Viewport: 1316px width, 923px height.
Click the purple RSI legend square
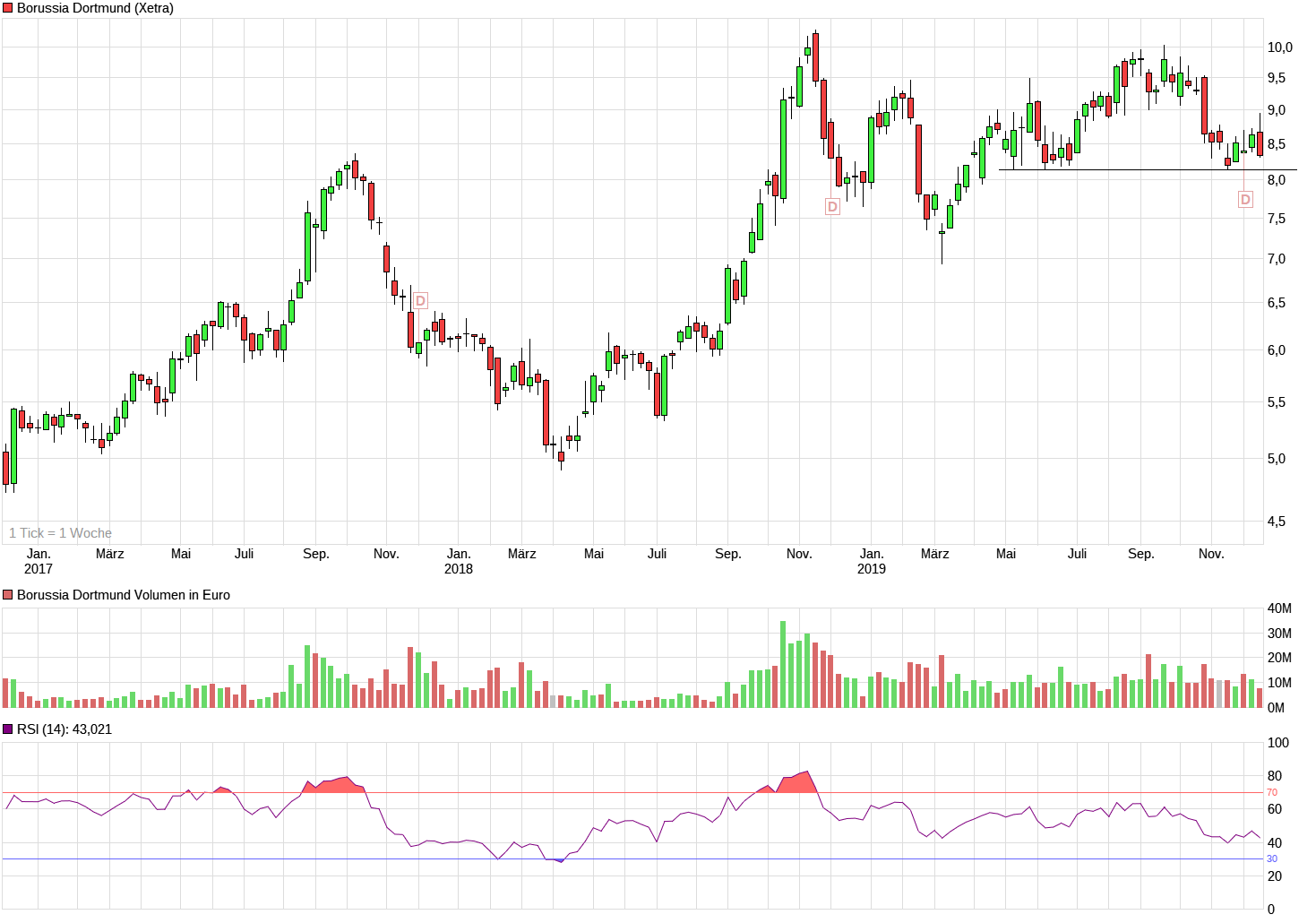tap(8, 729)
